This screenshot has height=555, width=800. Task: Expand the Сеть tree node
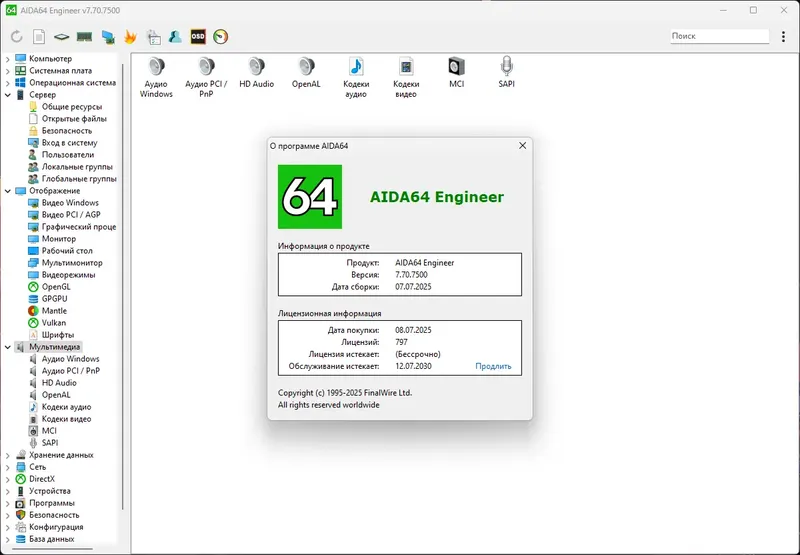[x=7, y=467]
